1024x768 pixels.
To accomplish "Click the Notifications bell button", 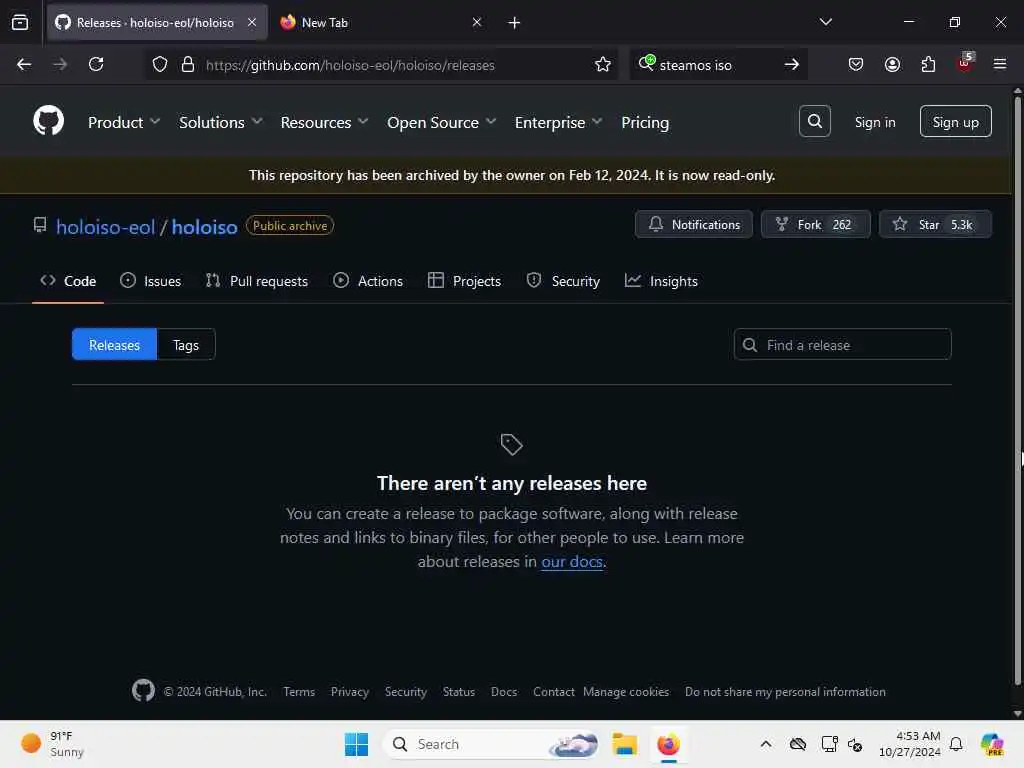I will coord(694,224).
